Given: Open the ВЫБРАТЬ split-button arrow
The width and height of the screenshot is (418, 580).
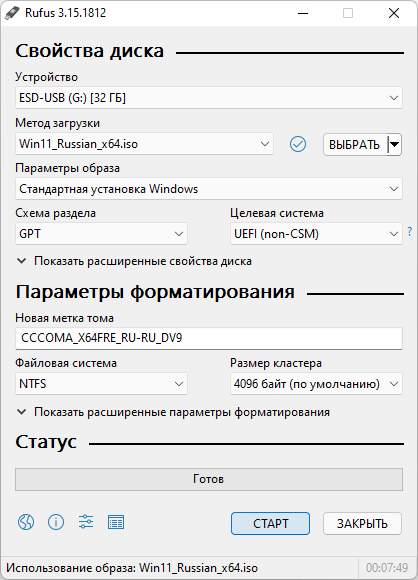Looking at the screenshot, I should pyautogui.click(x=395, y=144).
